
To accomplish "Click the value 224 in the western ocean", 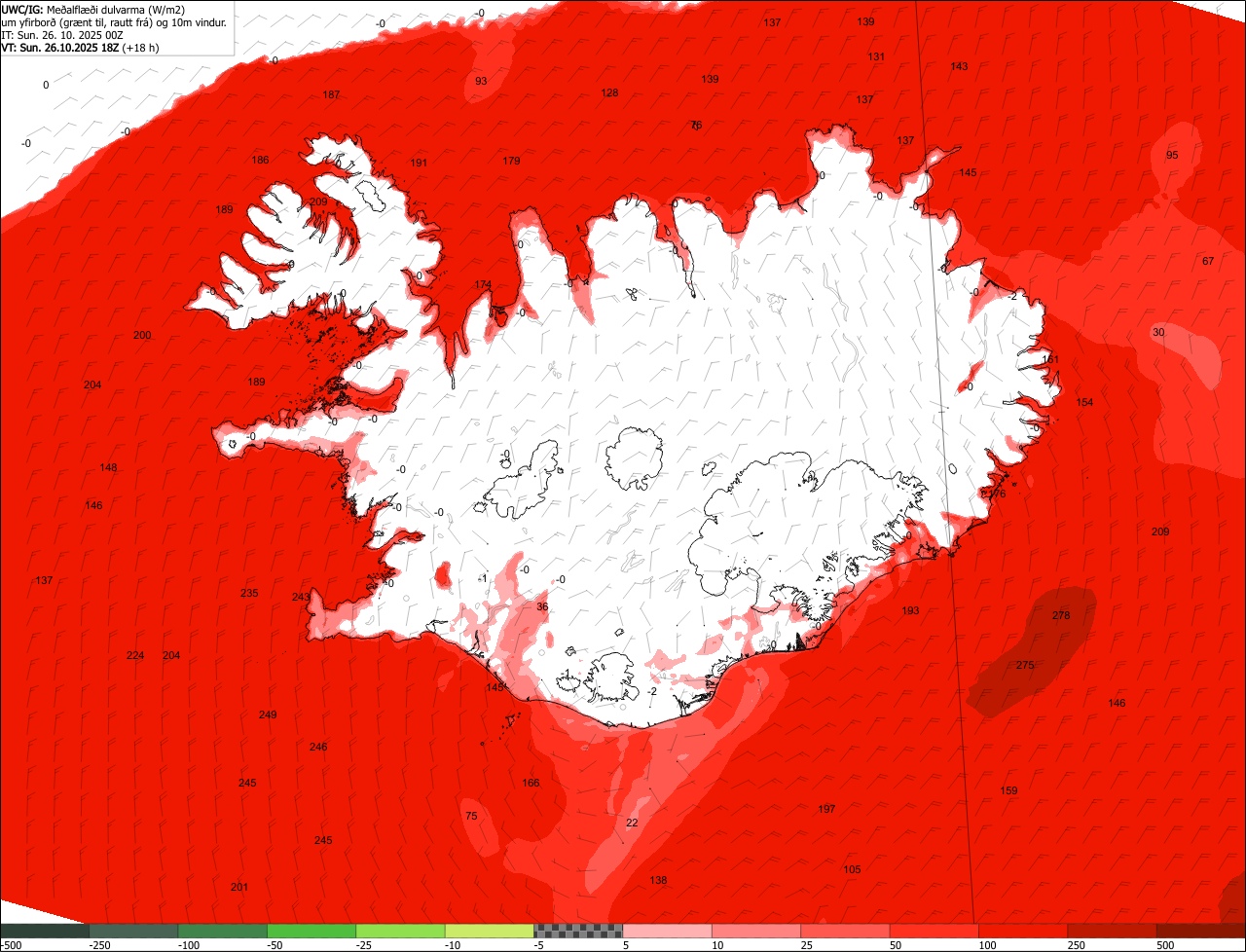I will [x=135, y=655].
